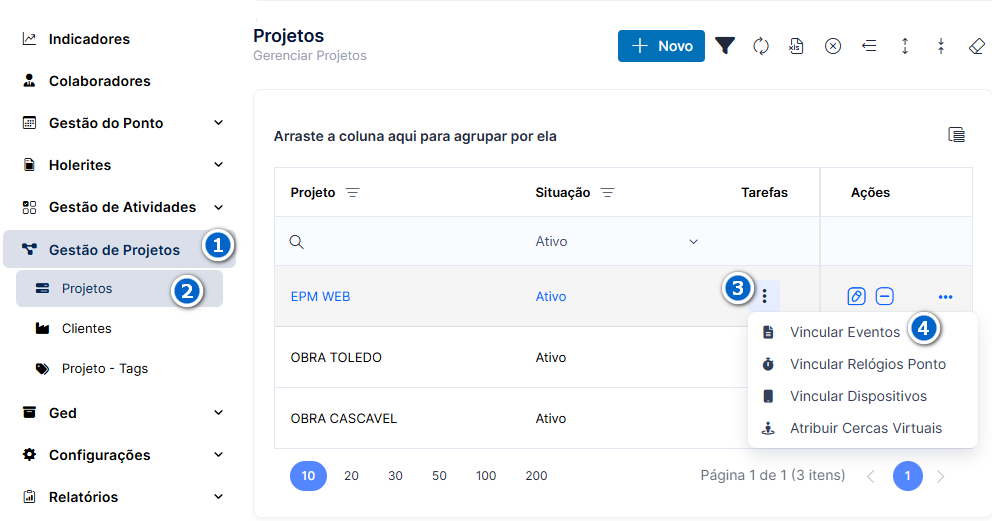Click the circled X icon in the toolbar
The height and width of the screenshot is (521, 992).
coord(833,46)
